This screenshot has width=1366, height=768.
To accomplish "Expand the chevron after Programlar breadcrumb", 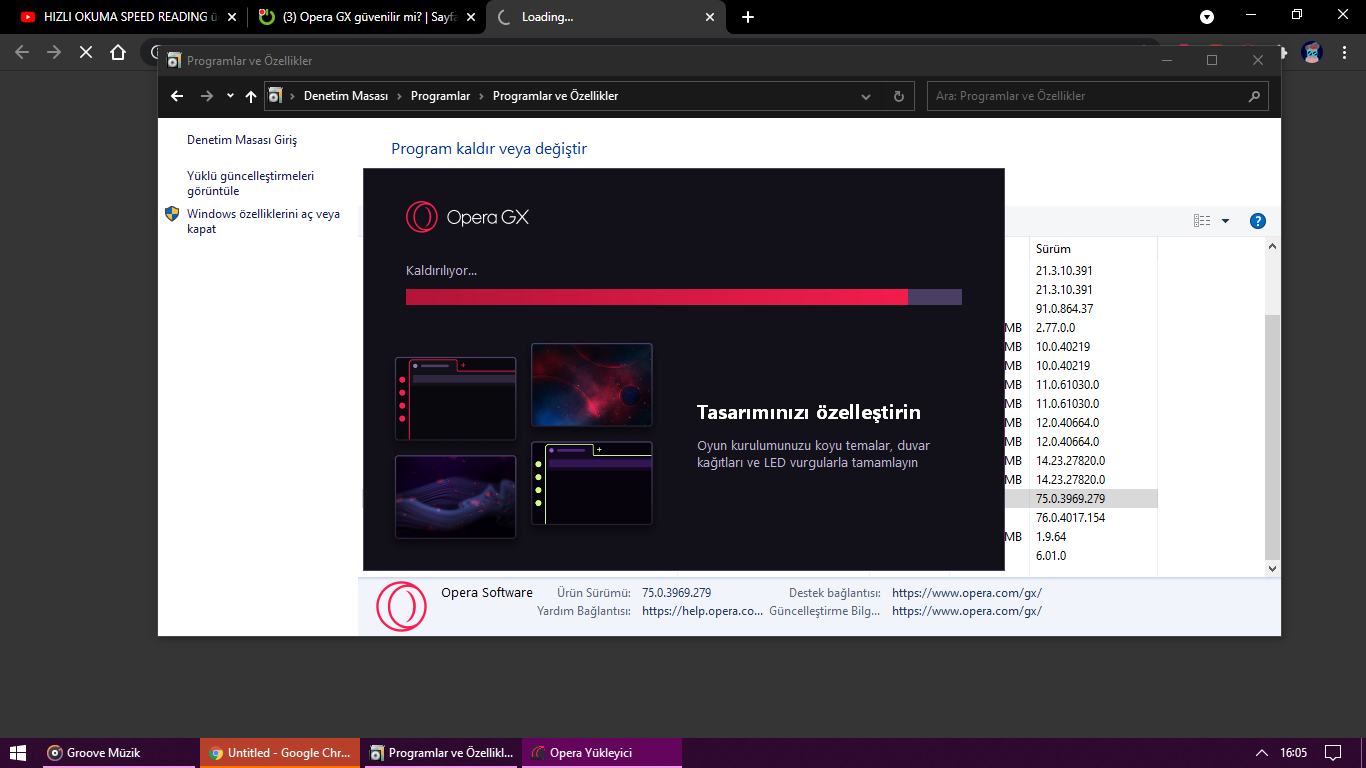I will tap(481, 96).
